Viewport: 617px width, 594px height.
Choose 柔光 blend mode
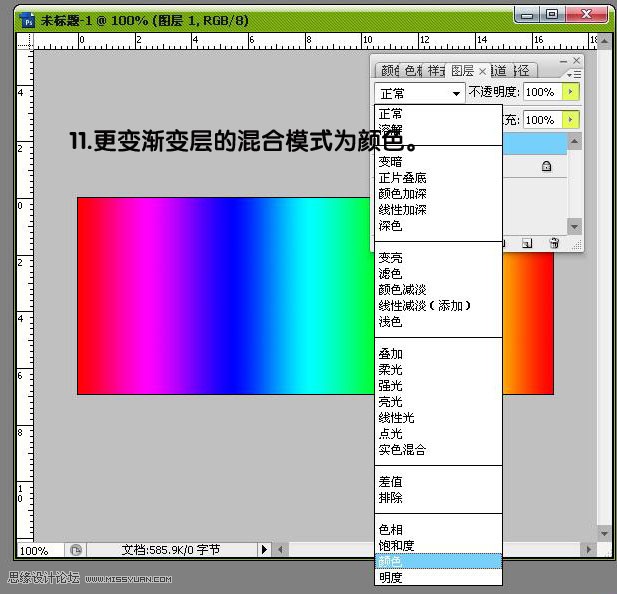[438, 369]
